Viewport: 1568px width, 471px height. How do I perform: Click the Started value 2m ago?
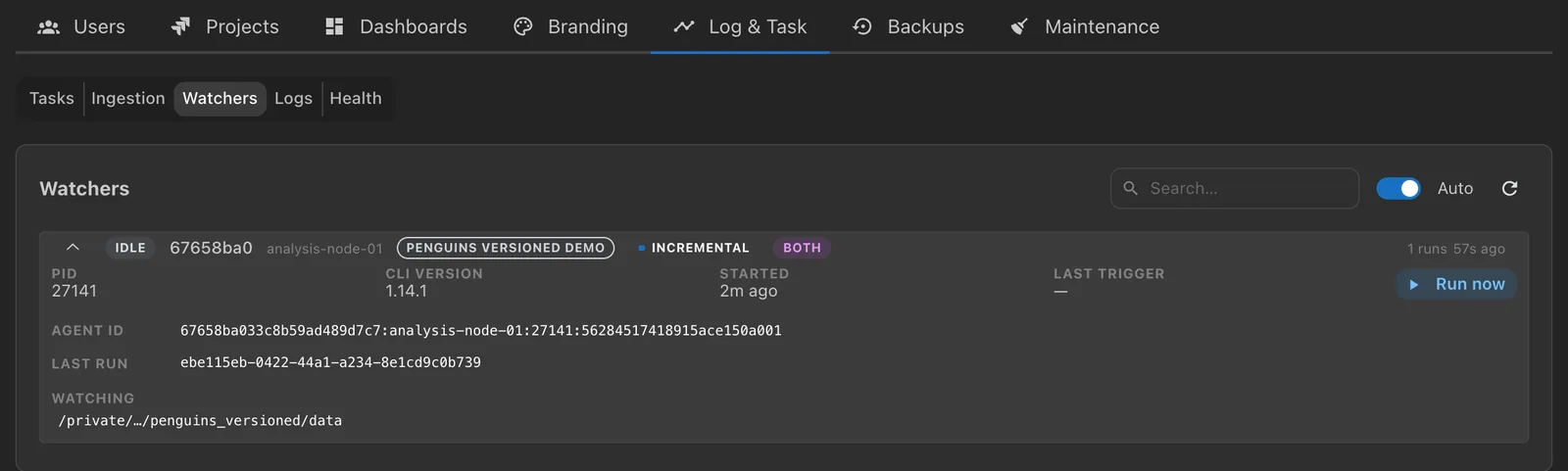[x=749, y=291]
